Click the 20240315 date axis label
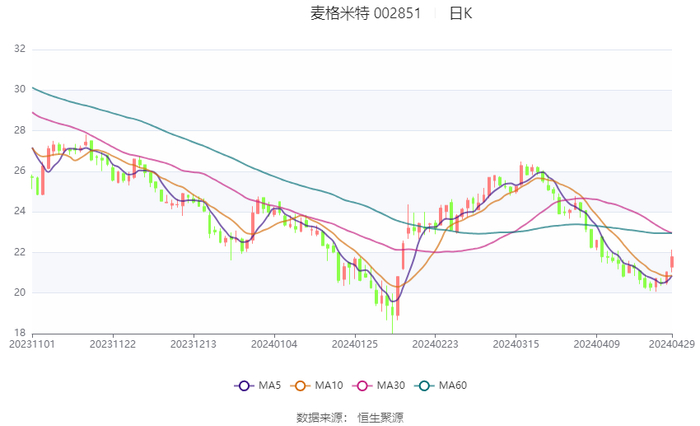 click(516, 342)
